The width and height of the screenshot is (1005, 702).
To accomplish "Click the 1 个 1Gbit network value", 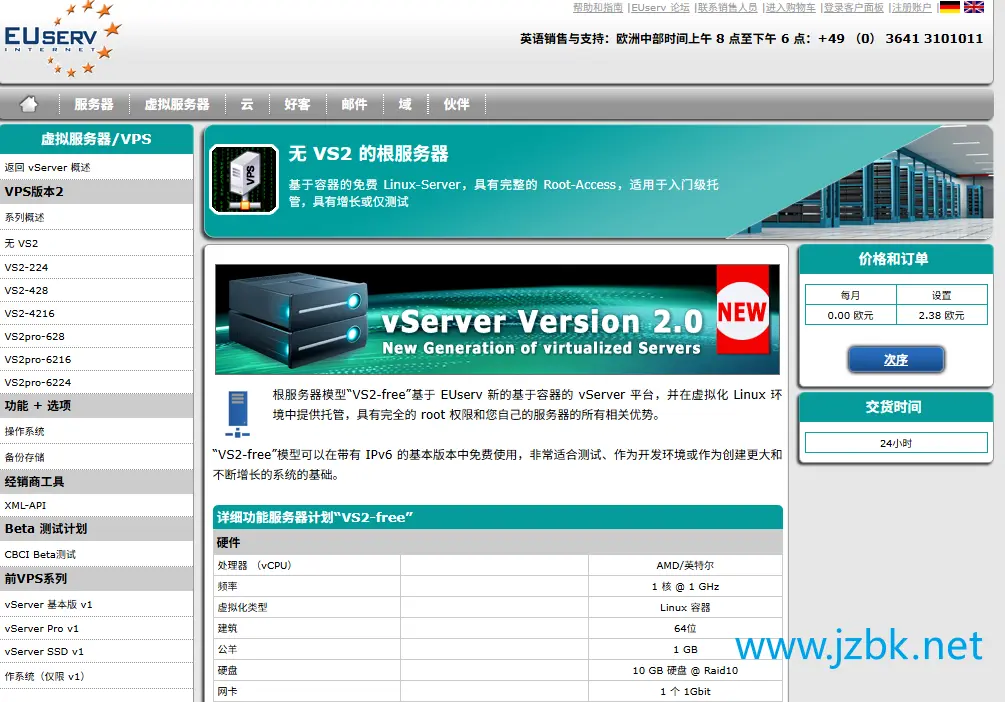I will click(685, 692).
